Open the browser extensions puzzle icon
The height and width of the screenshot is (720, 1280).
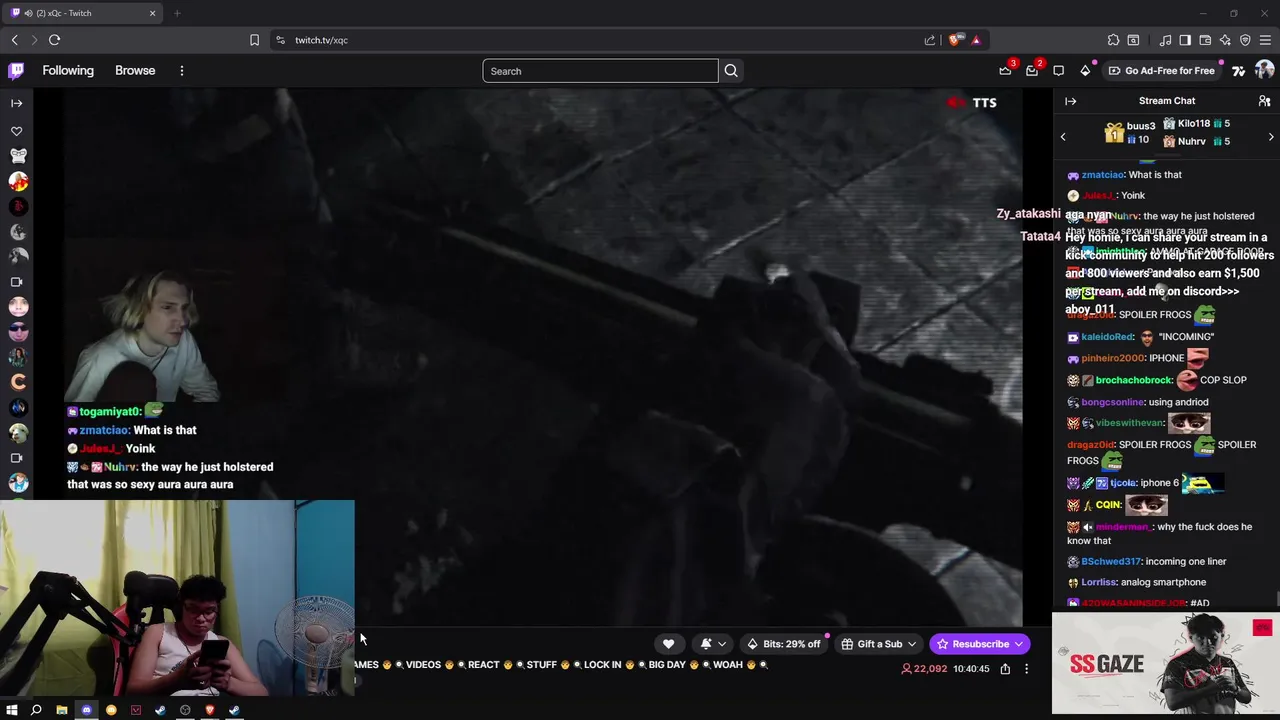(x=1113, y=40)
